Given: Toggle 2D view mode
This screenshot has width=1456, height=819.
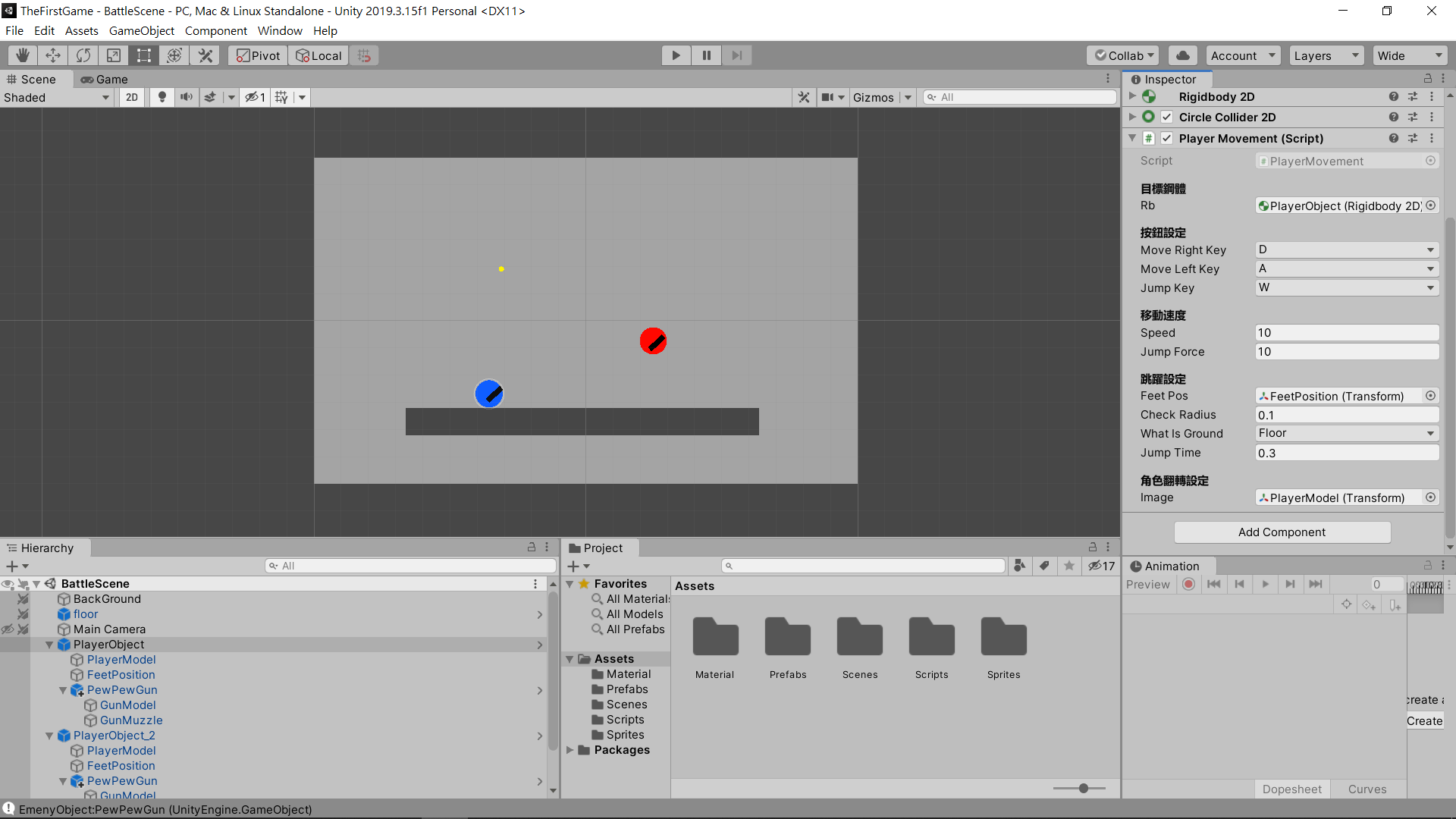Looking at the screenshot, I should (132, 97).
